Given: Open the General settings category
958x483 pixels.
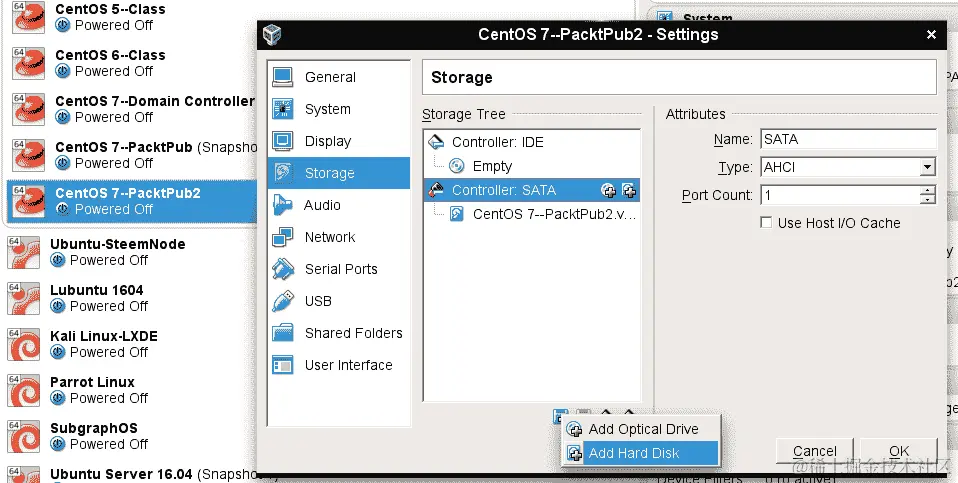Looking at the screenshot, I should click(338, 77).
